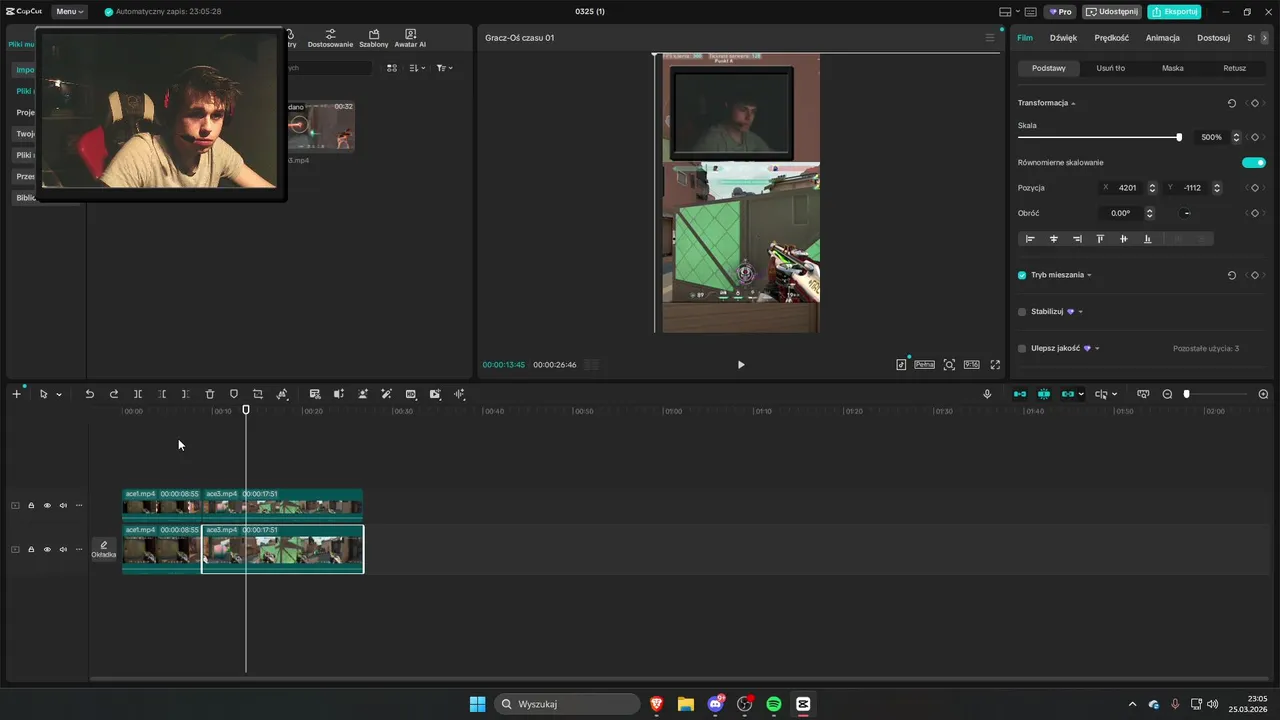Image resolution: width=1280 pixels, height=720 pixels.
Task: Align clip to the top edge
Action: pos(1100,239)
